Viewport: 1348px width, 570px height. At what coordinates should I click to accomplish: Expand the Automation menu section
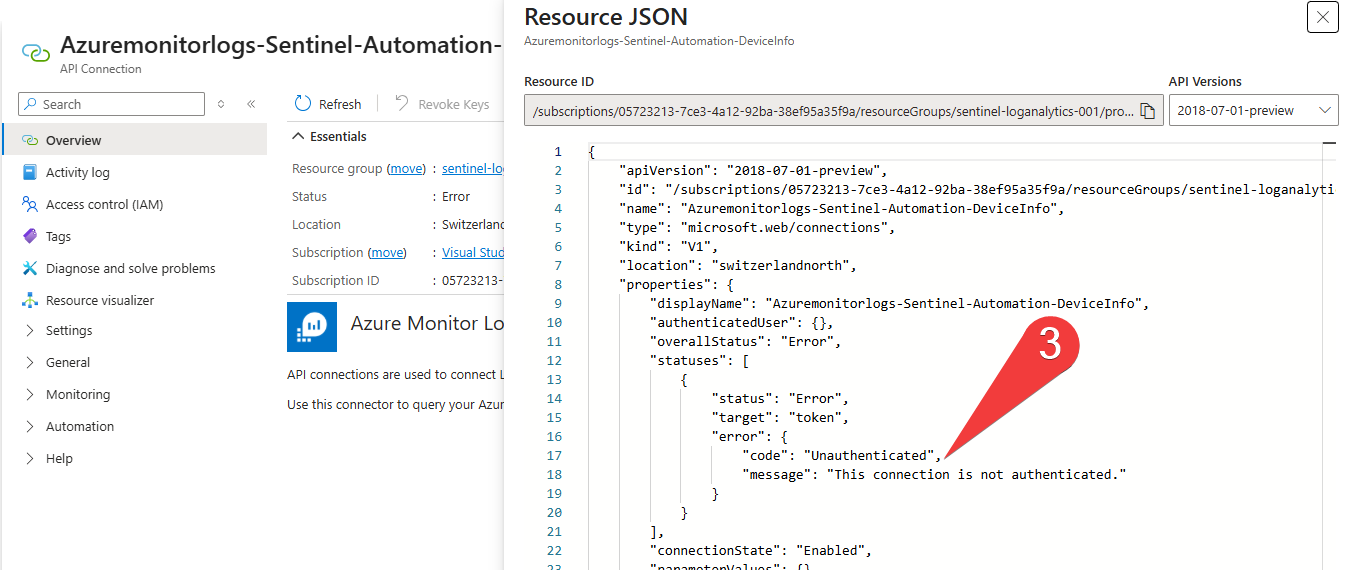tap(30, 426)
